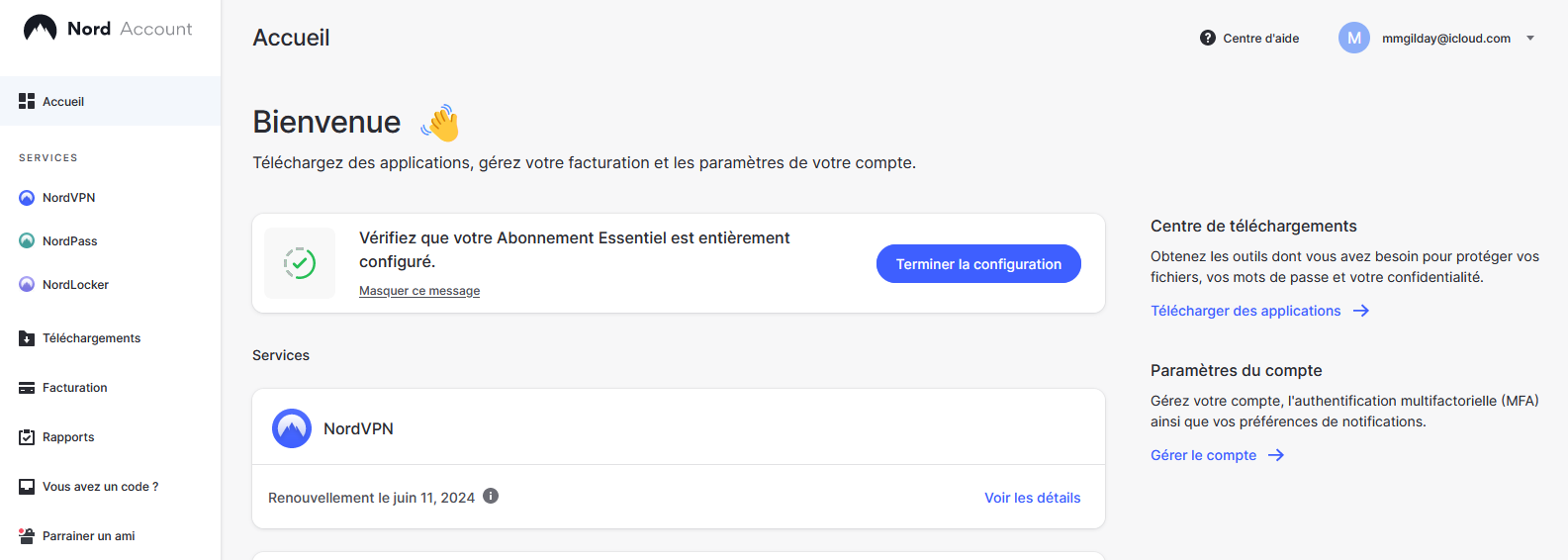Open the NordPass sidebar icon
Screen dimensions: 1568x560
tap(27, 241)
